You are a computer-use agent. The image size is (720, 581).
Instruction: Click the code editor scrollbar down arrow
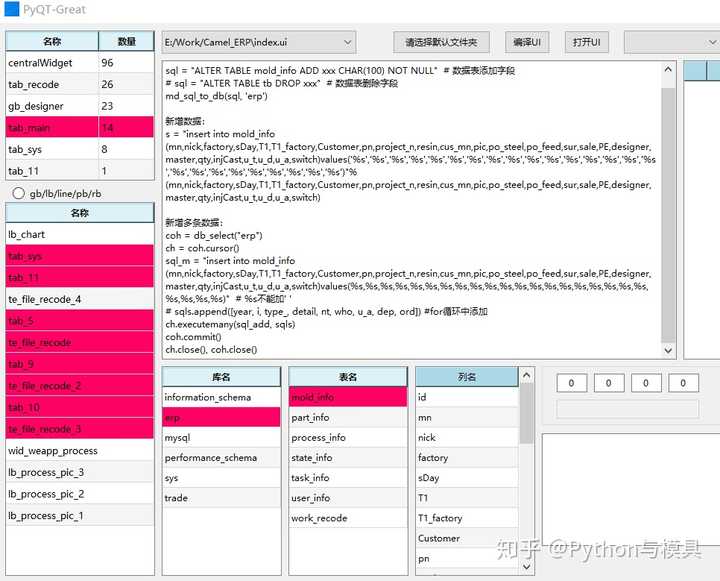tap(668, 350)
